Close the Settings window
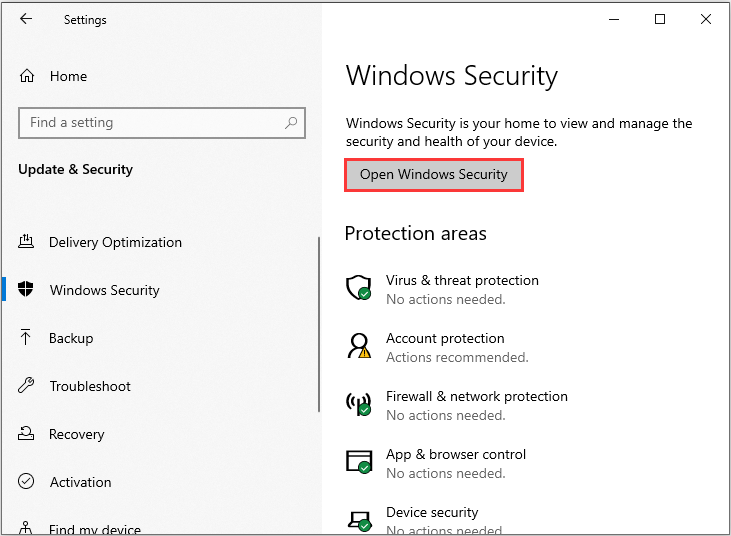 706,19
